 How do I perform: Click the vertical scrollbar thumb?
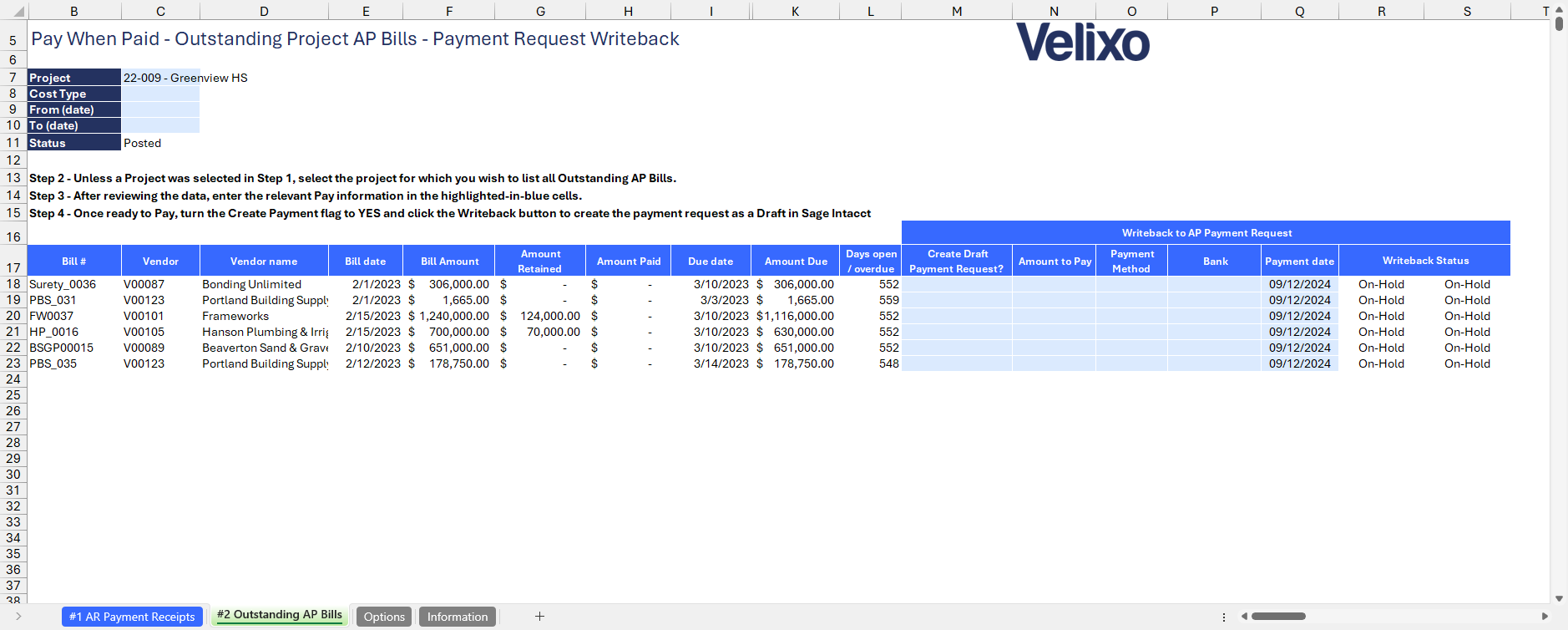1559,23
